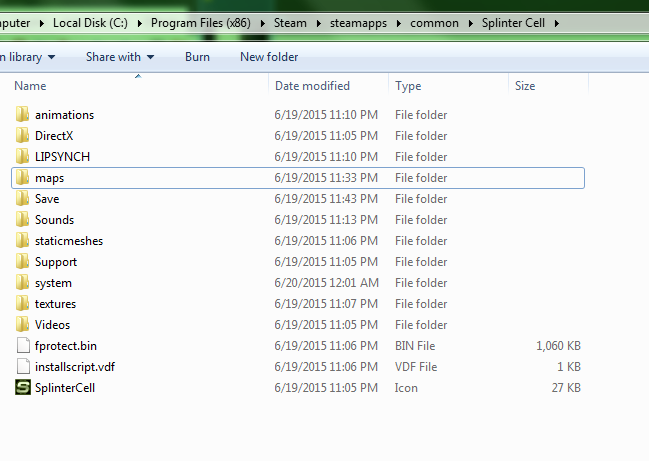Select the Videos folder icon

(x=22, y=325)
